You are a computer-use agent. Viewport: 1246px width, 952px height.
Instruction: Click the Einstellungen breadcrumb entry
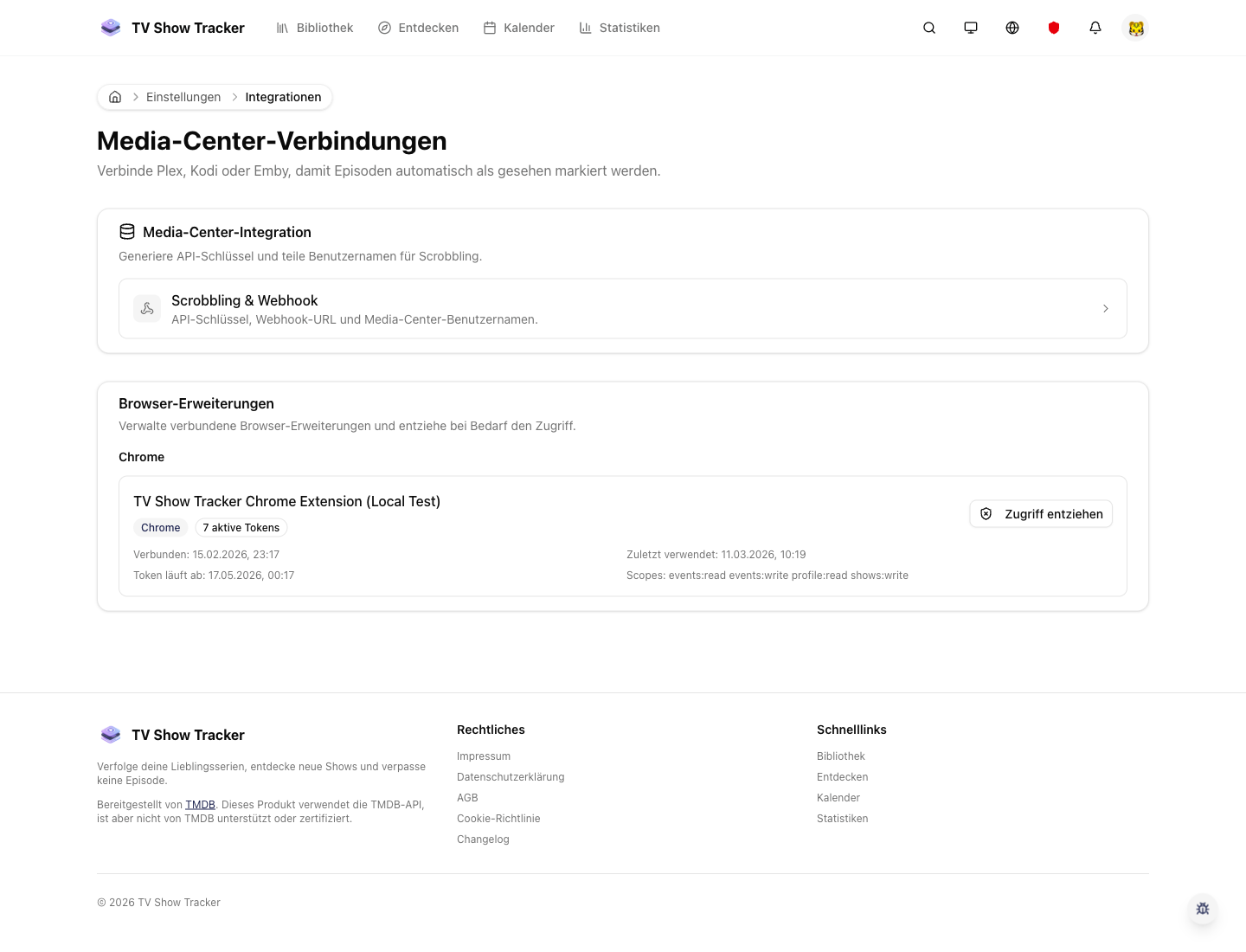click(183, 97)
